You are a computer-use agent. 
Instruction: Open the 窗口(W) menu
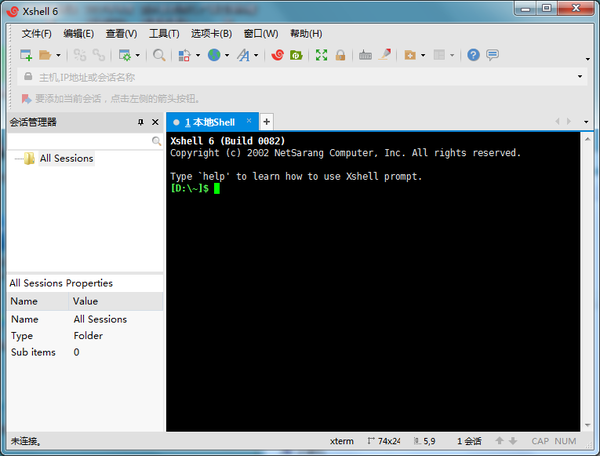261,34
